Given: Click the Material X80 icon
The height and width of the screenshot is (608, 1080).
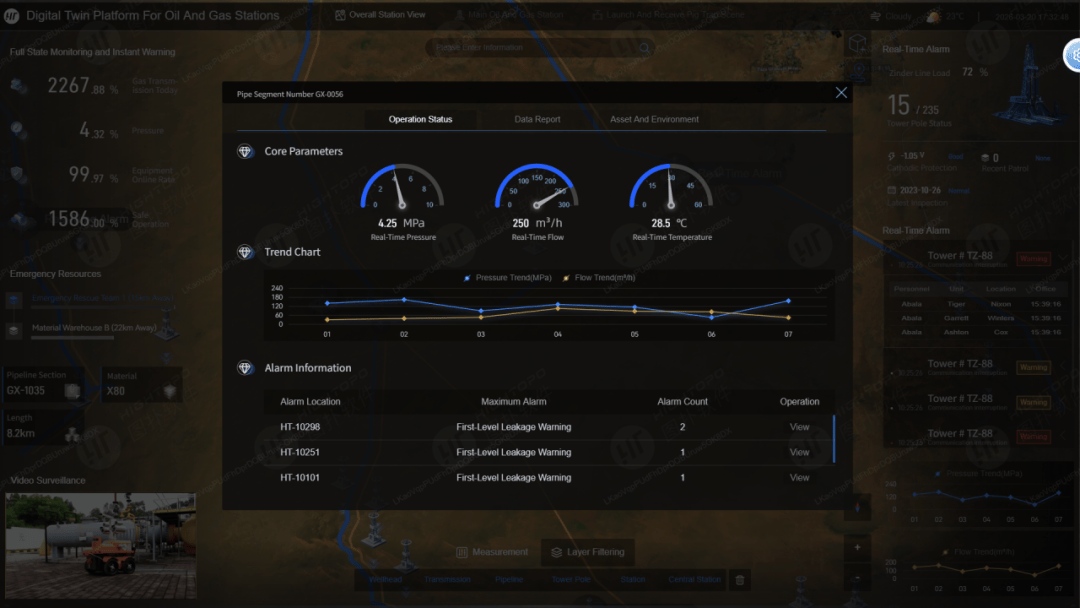Looking at the screenshot, I should pos(169,391).
